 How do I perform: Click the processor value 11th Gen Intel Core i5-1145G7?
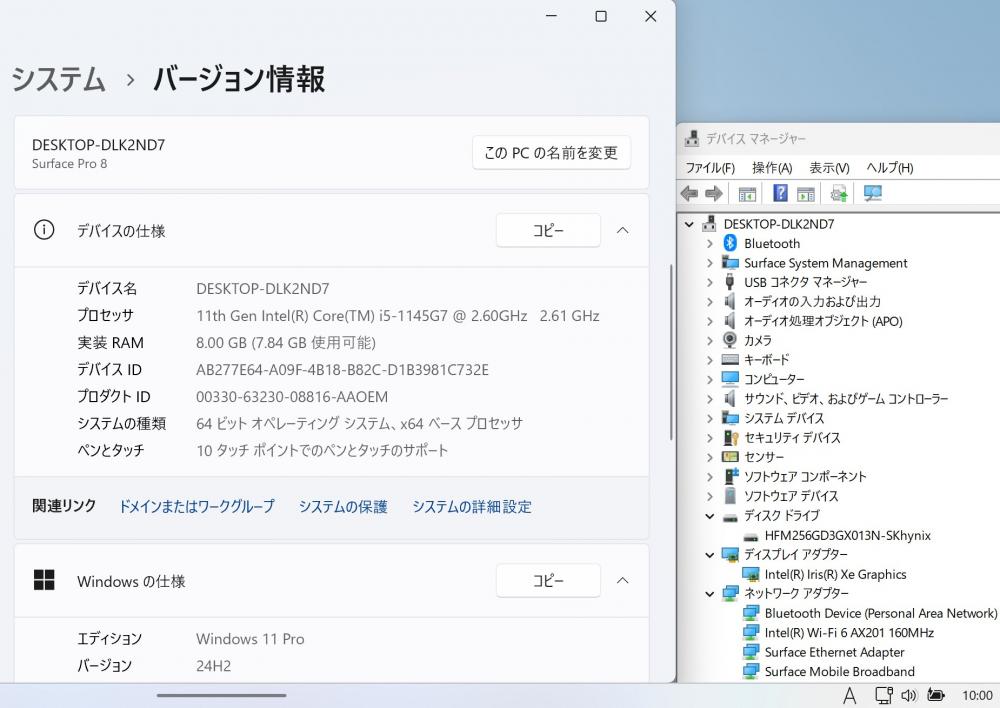397,316
